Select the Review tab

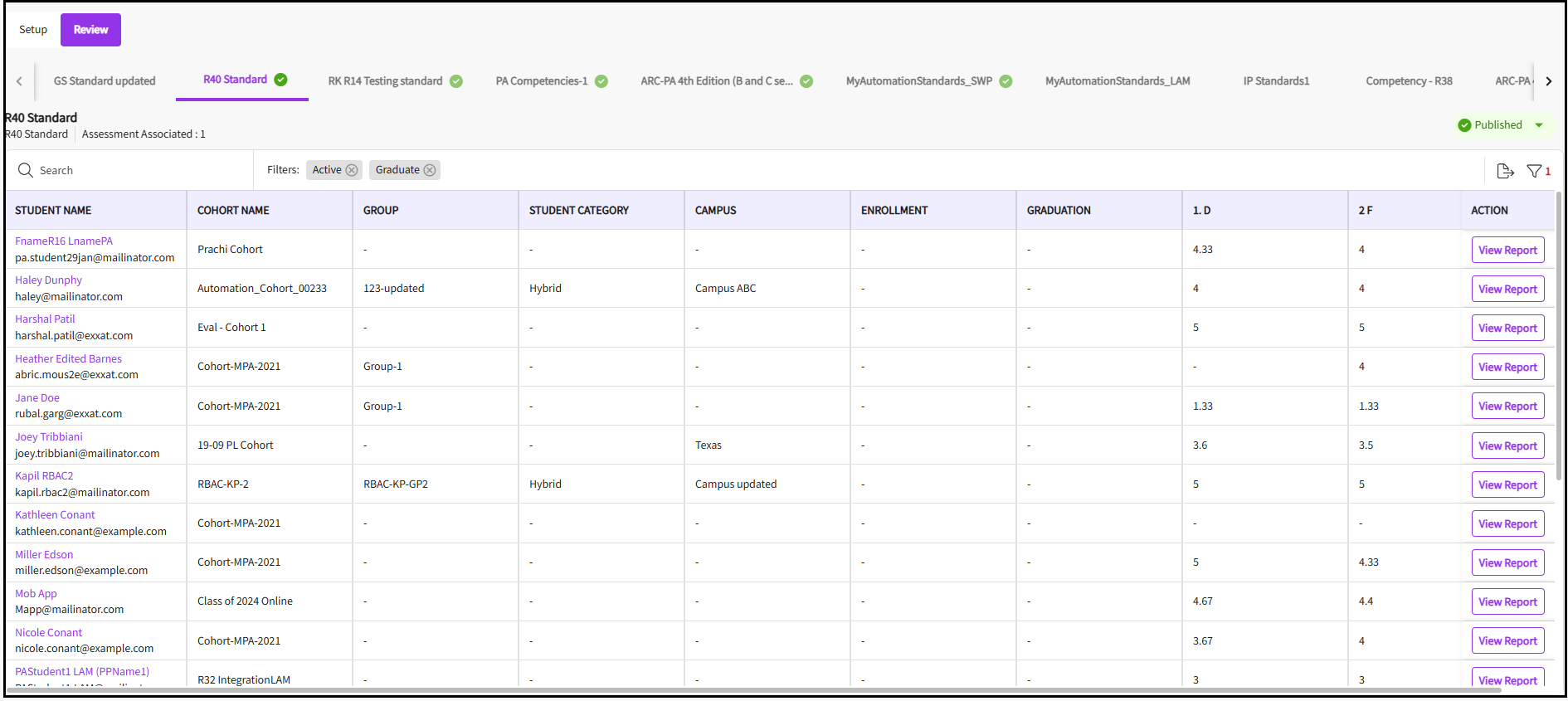[90, 30]
